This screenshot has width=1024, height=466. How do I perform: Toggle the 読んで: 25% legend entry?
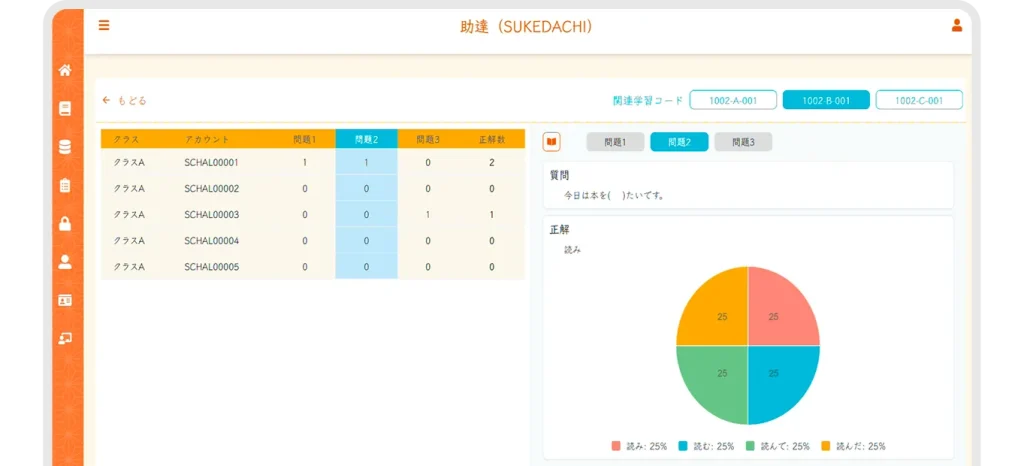coord(777,446)
